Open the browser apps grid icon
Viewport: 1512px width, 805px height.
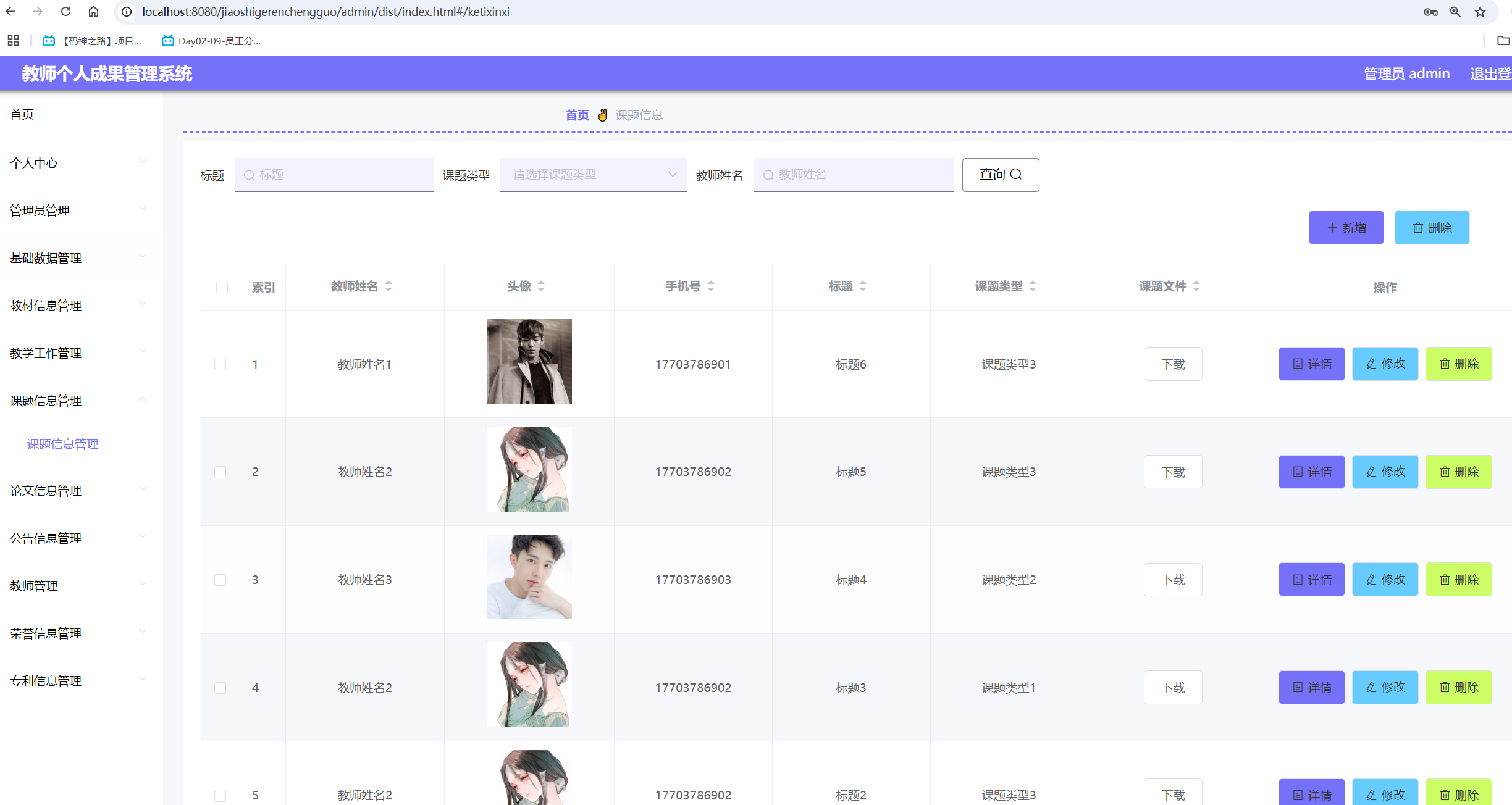(x=13, y=41)
